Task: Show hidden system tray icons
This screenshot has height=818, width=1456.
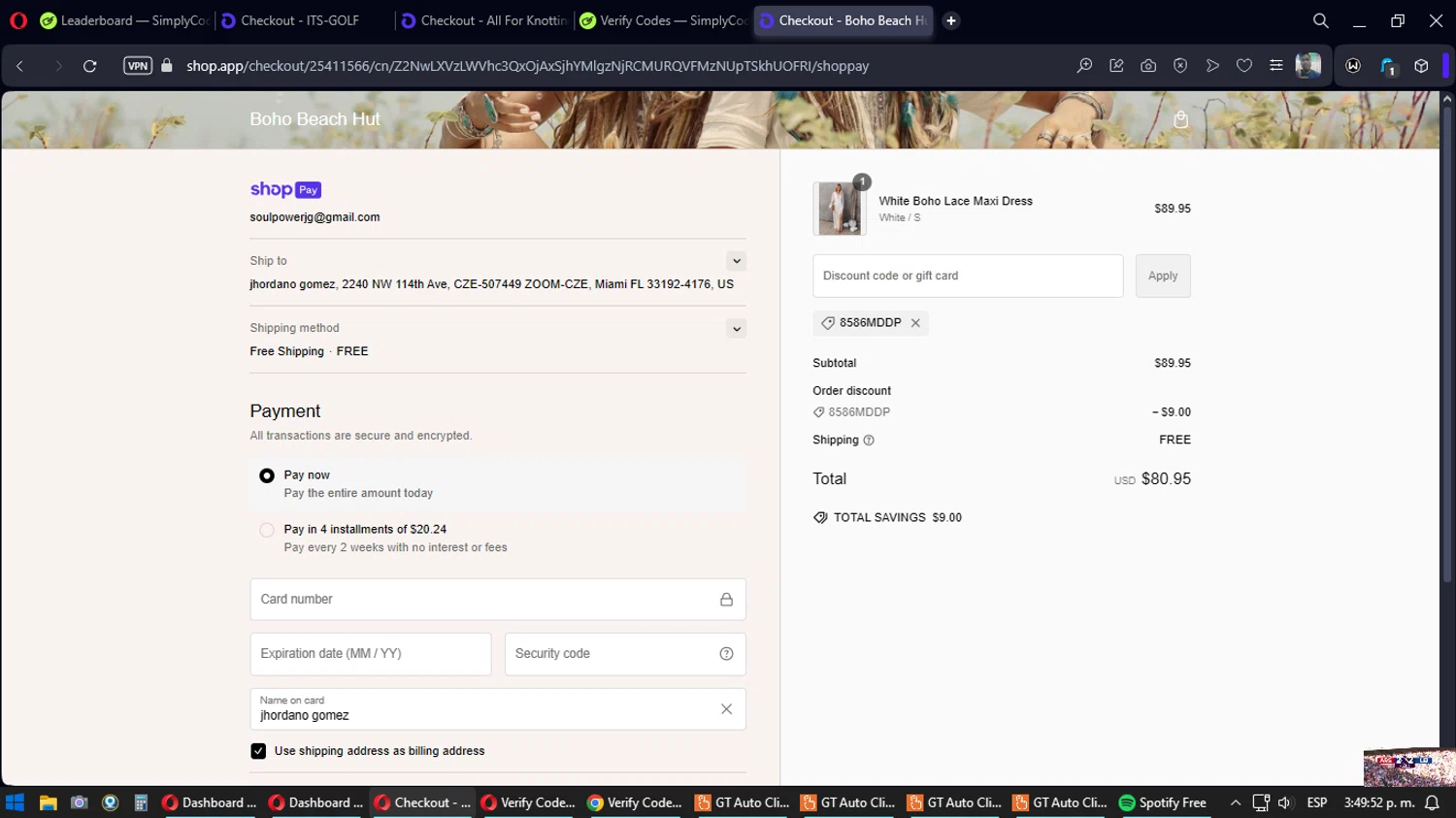Action: tap(1236, 802)
